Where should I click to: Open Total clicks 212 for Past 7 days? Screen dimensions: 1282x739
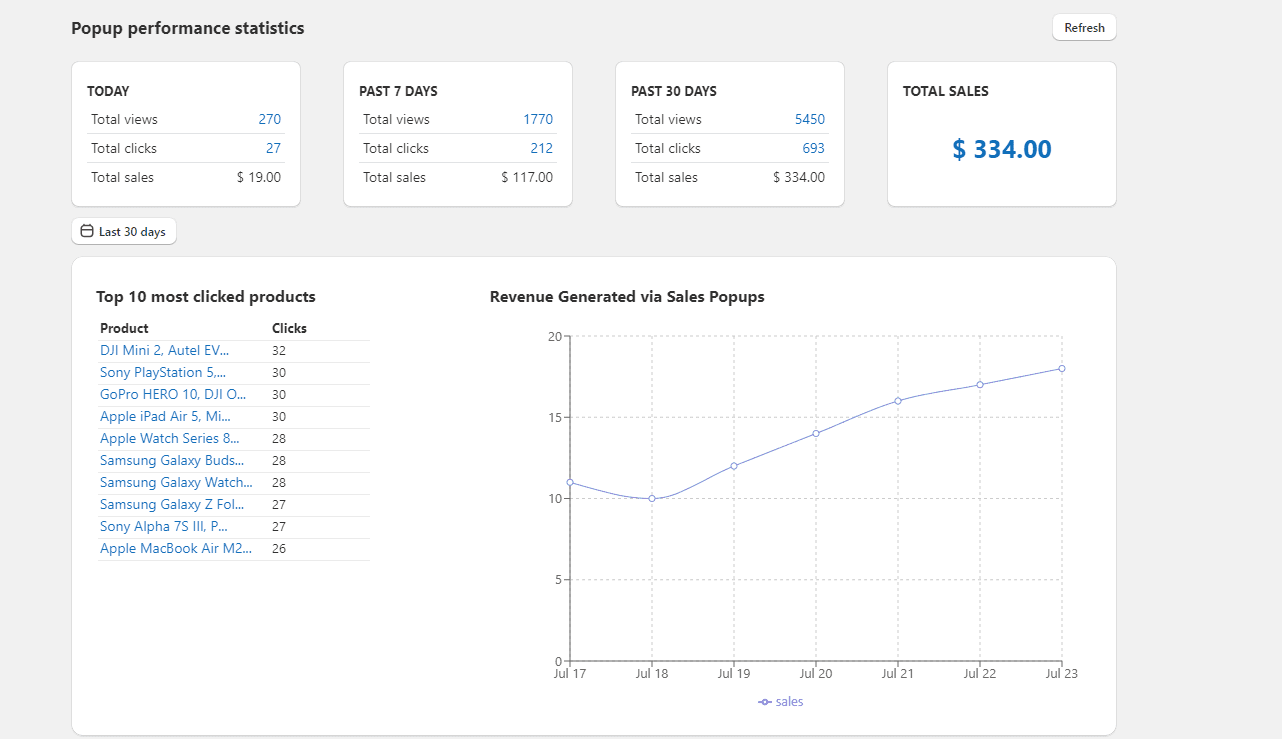(x=541, y=148)
